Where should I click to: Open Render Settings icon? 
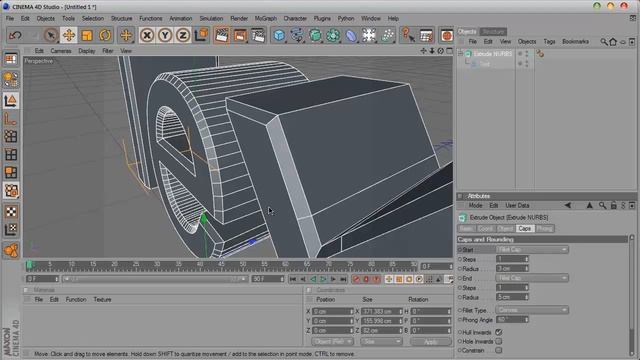[258, 35]
